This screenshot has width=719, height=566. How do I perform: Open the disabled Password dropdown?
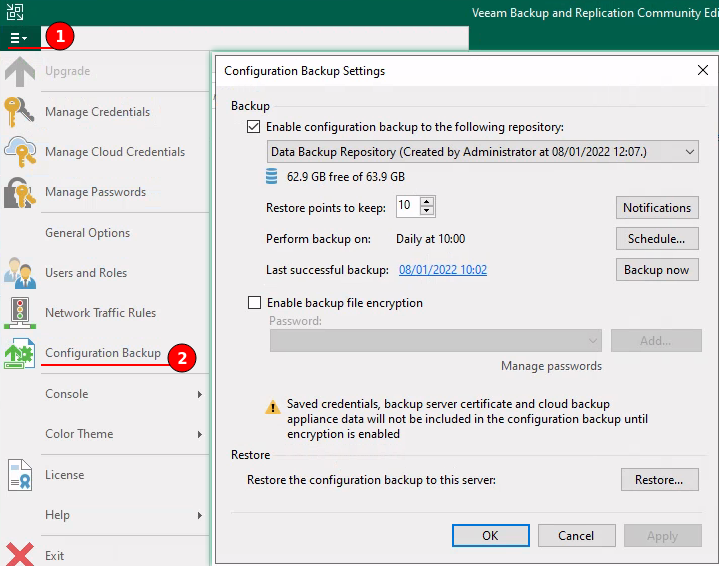pos(436,341)
